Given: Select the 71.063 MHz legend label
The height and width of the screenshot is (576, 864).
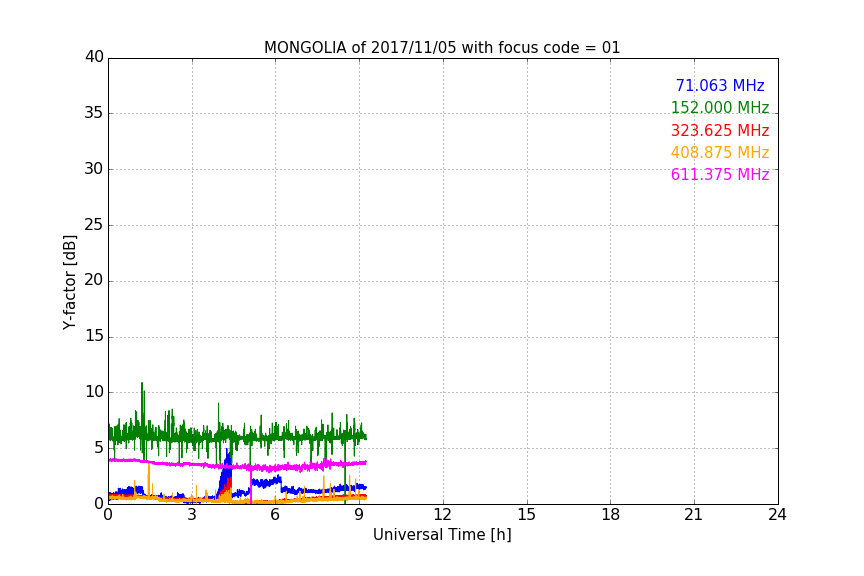Looking at the screenshot, I should tap(720, 85).
